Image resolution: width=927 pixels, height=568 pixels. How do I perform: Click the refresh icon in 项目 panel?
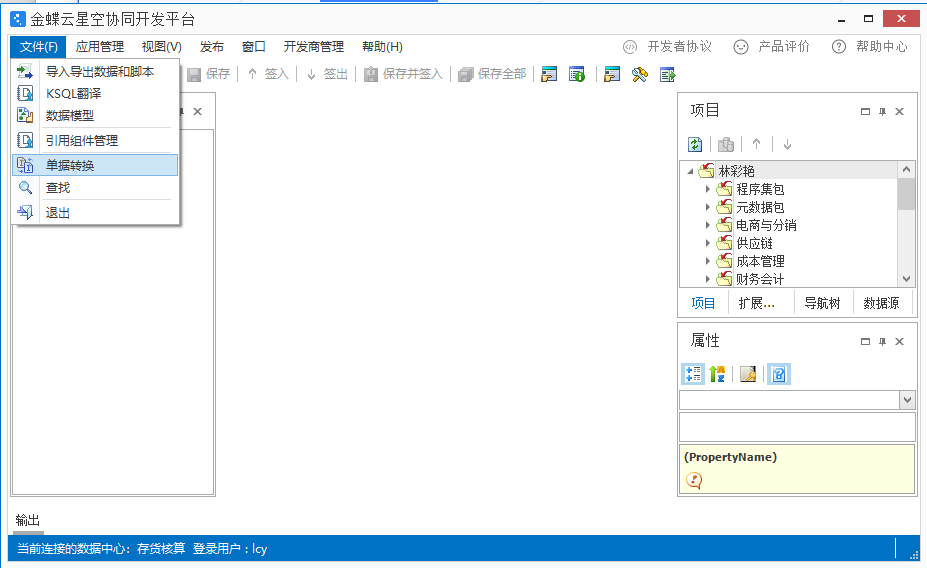695,144
